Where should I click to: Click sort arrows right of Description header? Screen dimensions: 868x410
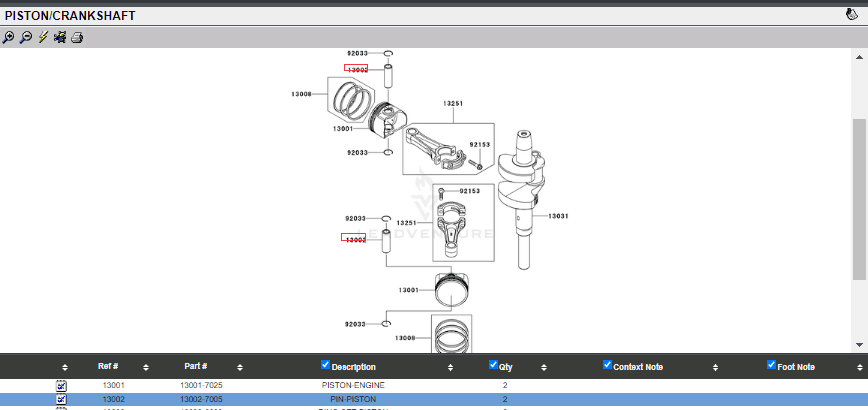(x=451, y=367)
